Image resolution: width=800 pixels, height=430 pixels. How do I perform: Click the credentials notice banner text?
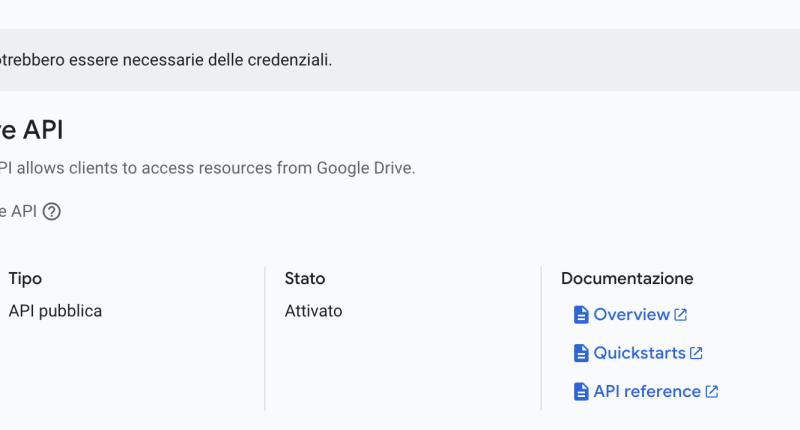(165, 60)
